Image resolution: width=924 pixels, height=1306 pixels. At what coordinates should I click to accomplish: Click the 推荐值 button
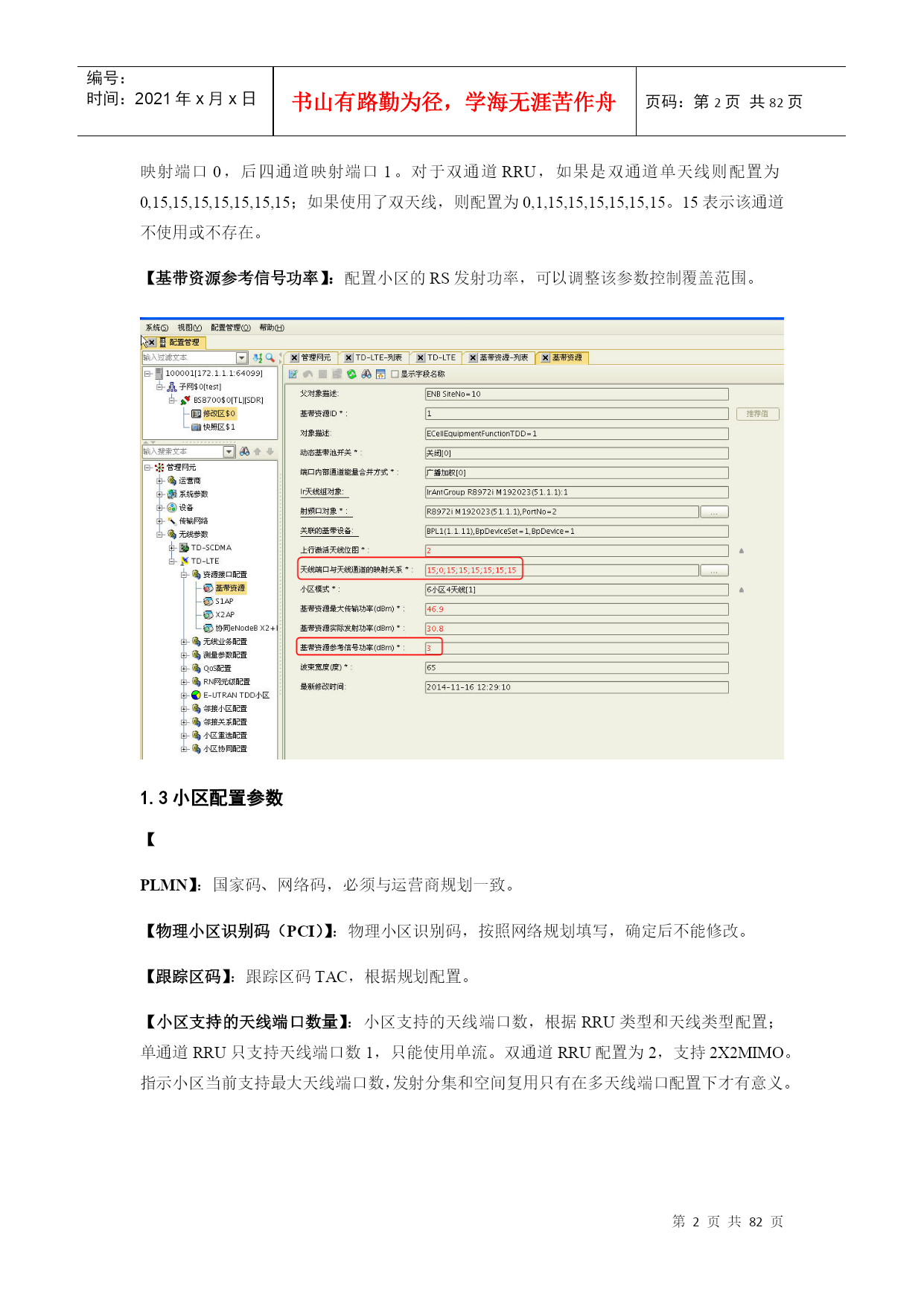757,414
